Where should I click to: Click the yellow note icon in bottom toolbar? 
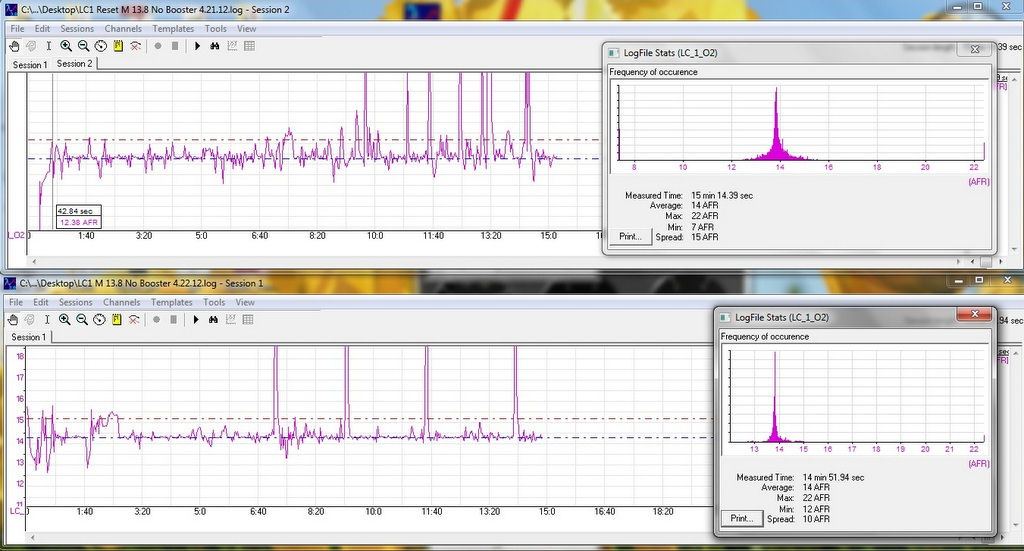[118, 319]
